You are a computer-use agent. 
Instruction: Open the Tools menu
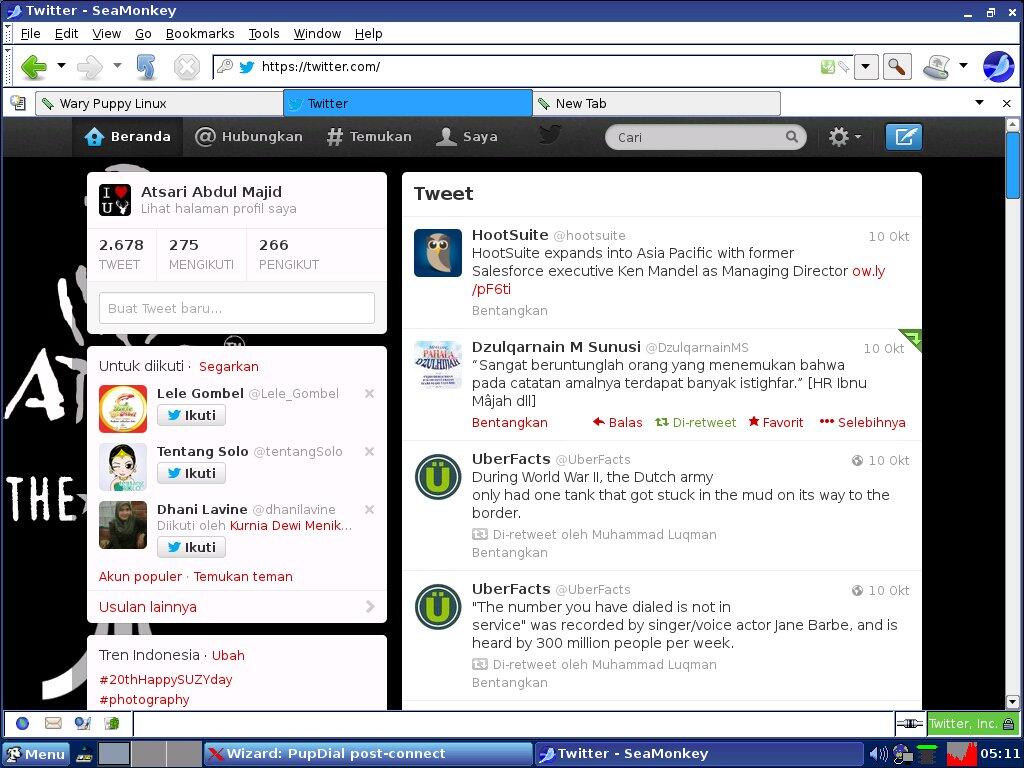coord(264,33)
